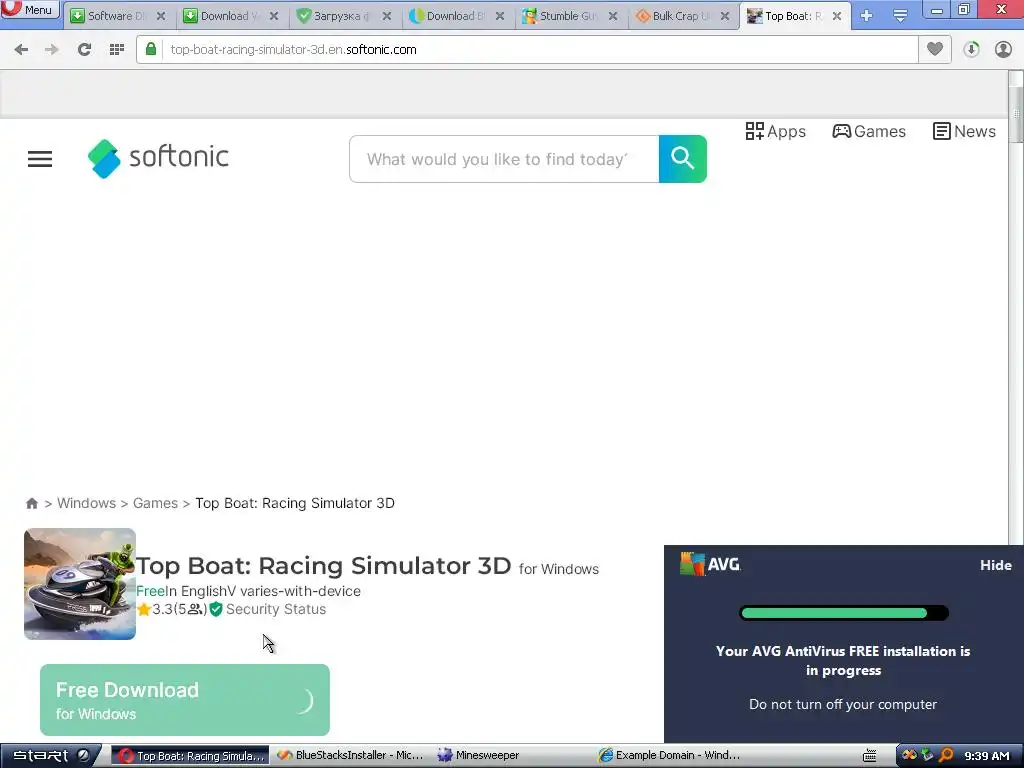The height and width of the screenshot is (768, 1024).
Task: Open the Softonic hamburger menu
Action: tap(40, 159)
